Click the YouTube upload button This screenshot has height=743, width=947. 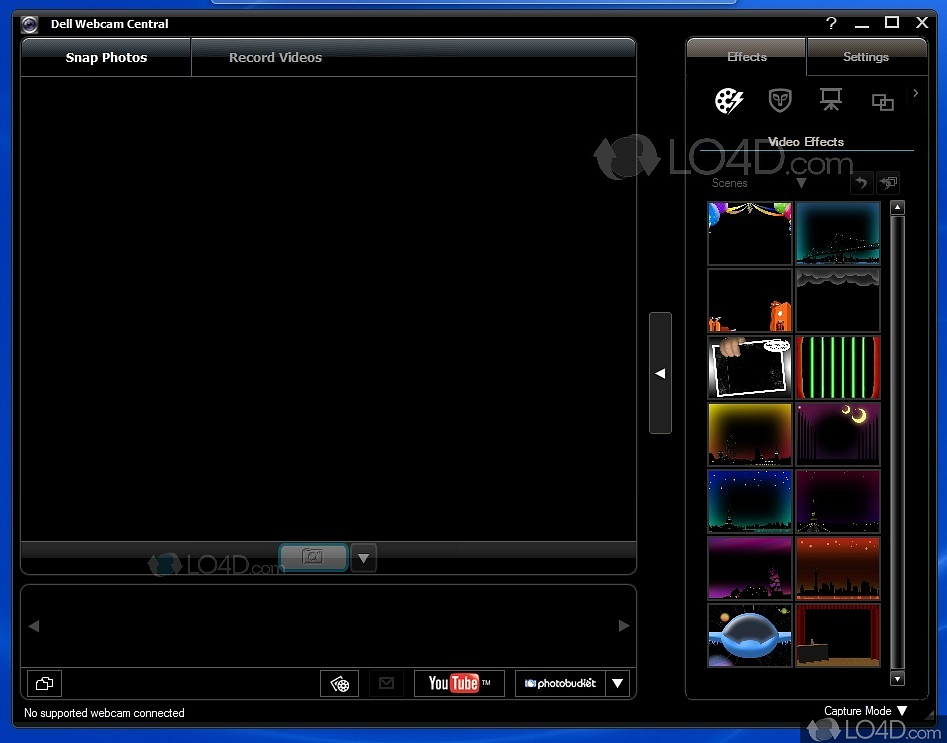pos(459,683)
